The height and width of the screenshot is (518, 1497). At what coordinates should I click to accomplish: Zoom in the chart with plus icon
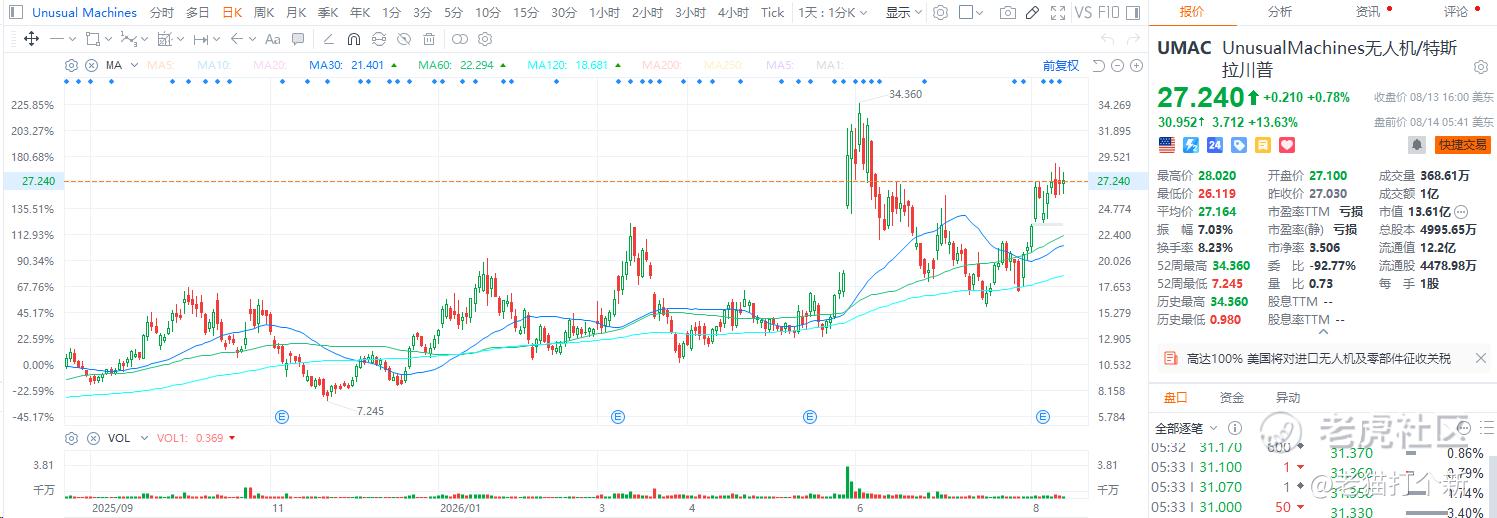click(1136, 65)
